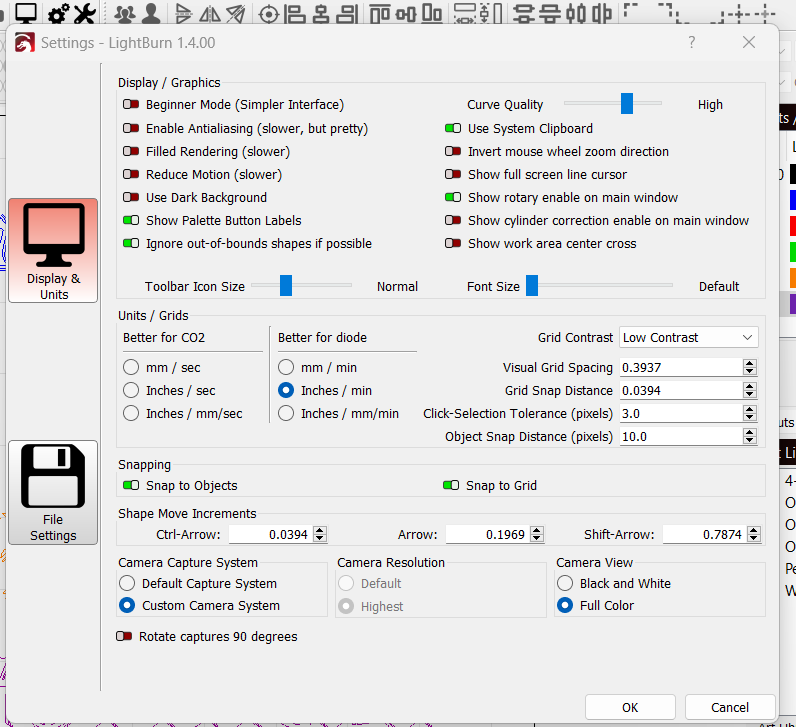
Task: Enable Use Dark Background
Action: click(131, 197)
